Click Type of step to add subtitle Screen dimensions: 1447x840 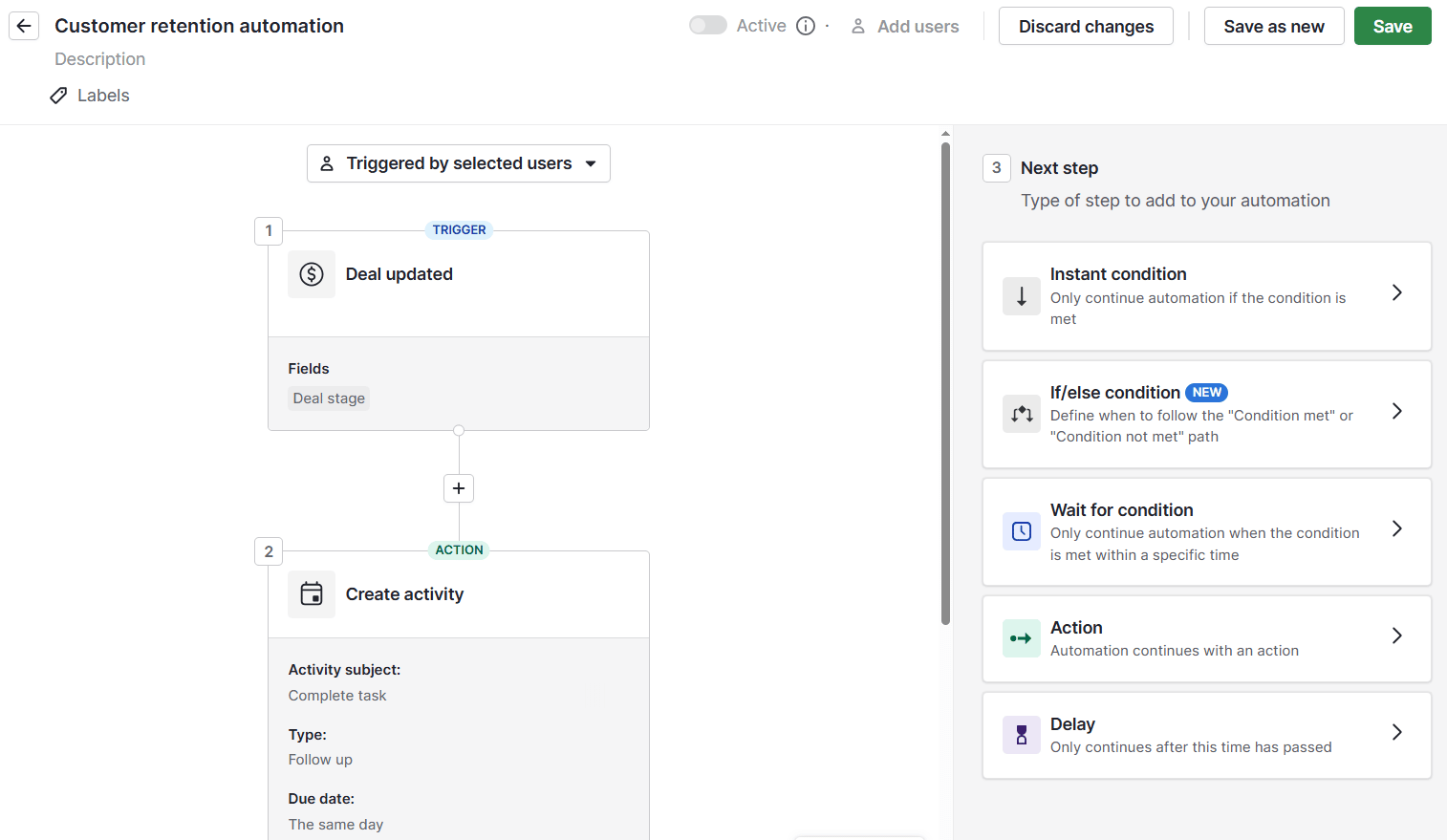click(x=1176, y=201)
